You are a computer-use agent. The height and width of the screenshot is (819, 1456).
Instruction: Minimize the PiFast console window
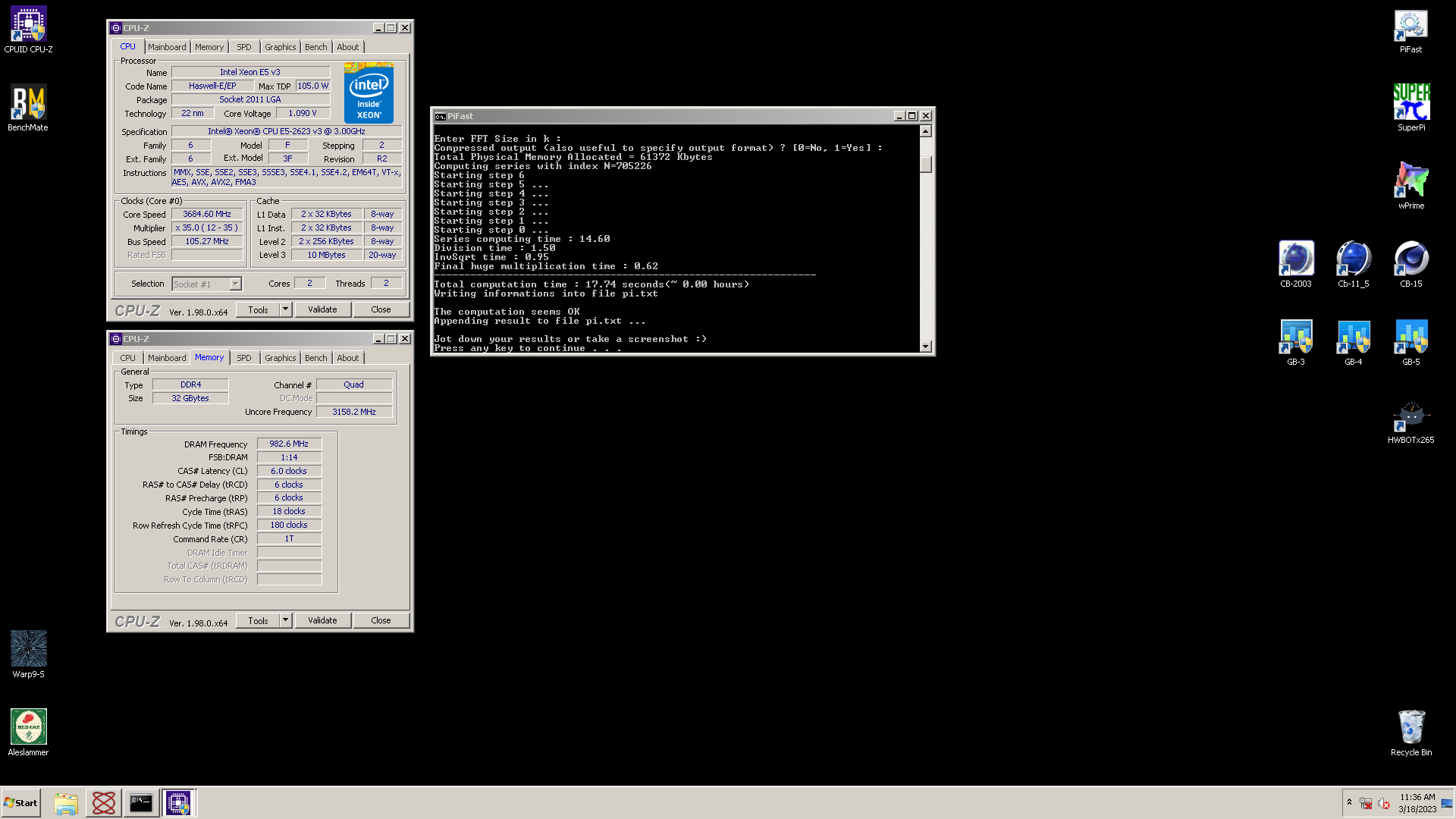pos(899,116)
